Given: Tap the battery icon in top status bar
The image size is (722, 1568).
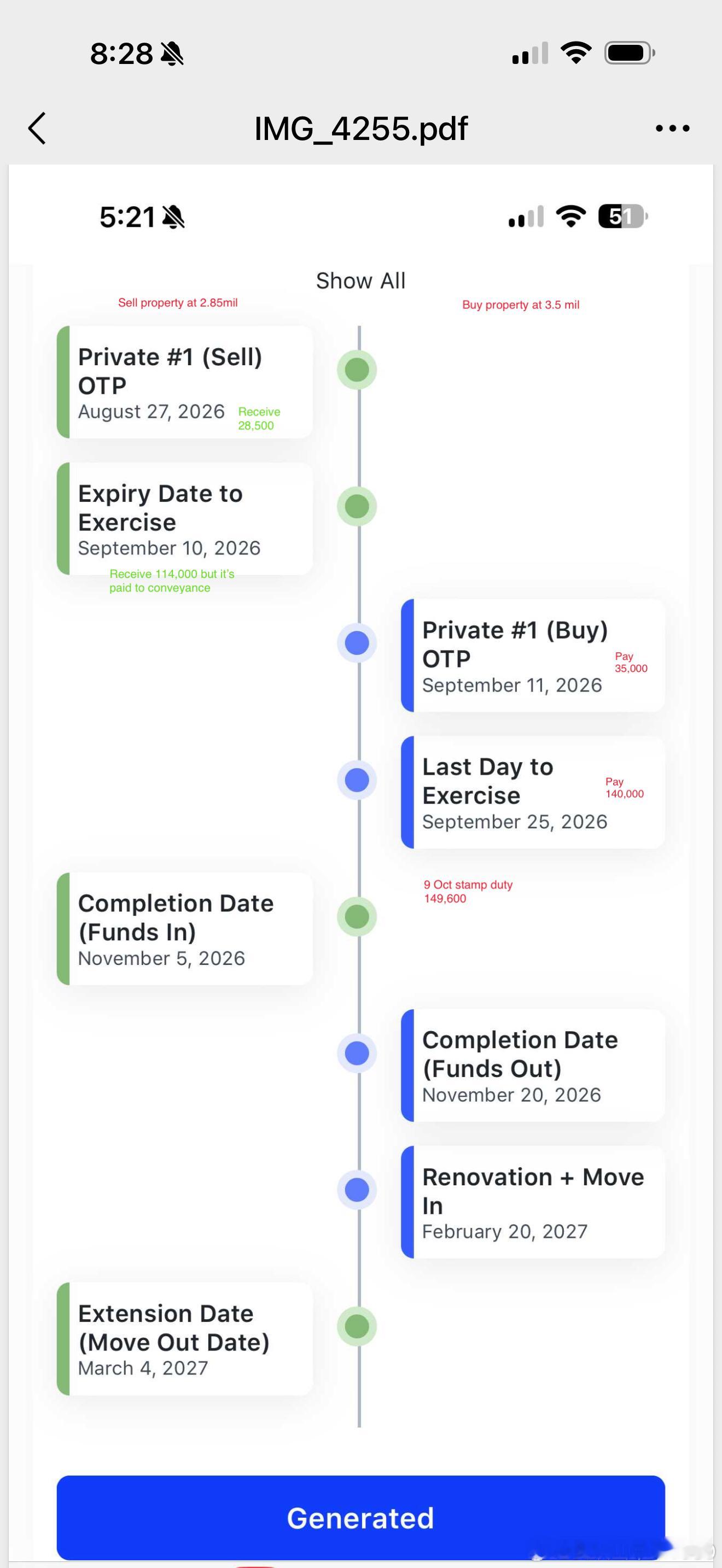Looking at the screenshot, I should coord(630,53).
